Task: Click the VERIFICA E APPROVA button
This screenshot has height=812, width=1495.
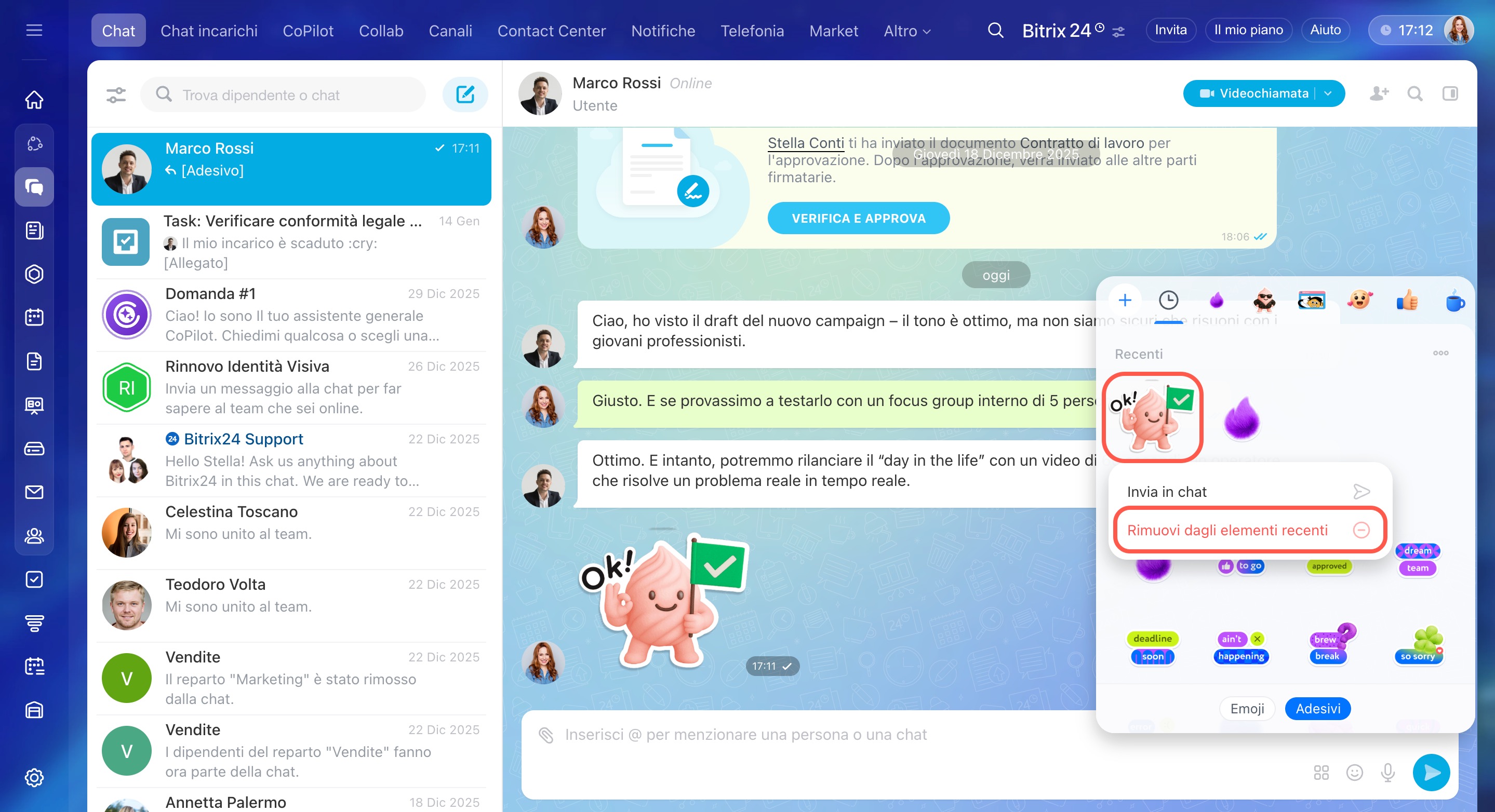Action: click(x=858, y=218)
